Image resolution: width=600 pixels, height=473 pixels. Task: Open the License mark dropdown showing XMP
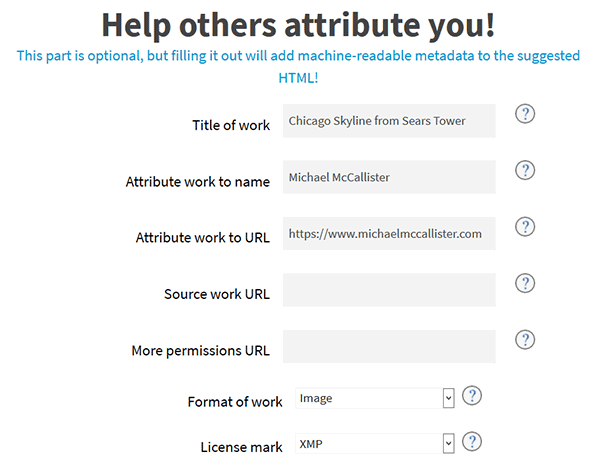375,444
